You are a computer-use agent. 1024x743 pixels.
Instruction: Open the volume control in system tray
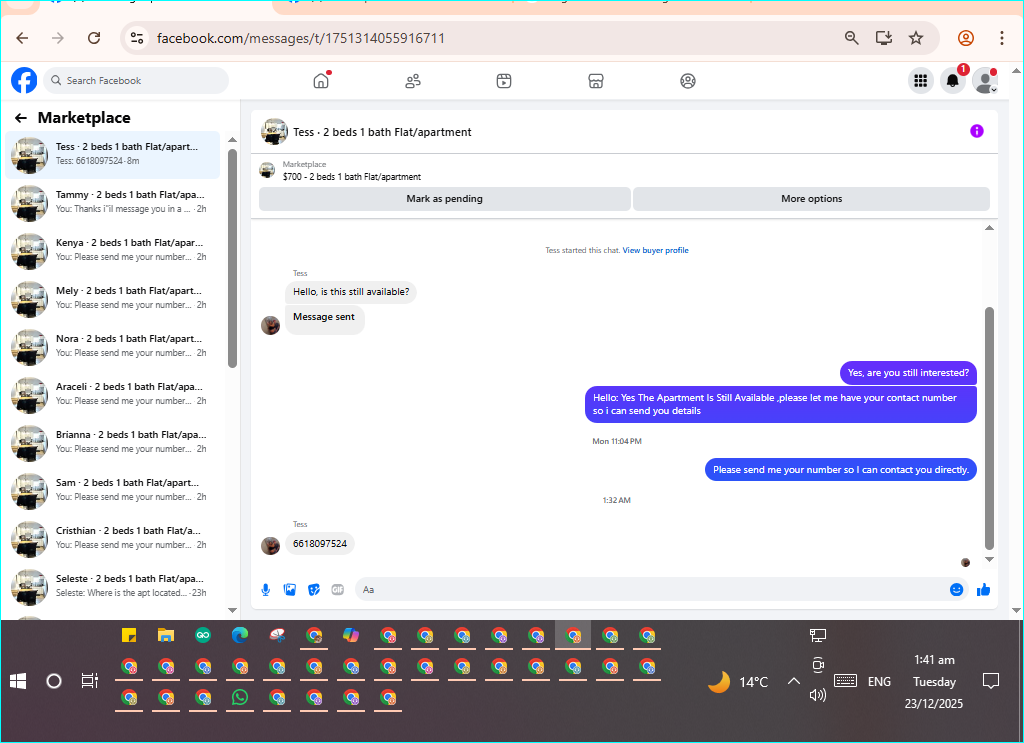pyautogui.click(x=818, y=695)
